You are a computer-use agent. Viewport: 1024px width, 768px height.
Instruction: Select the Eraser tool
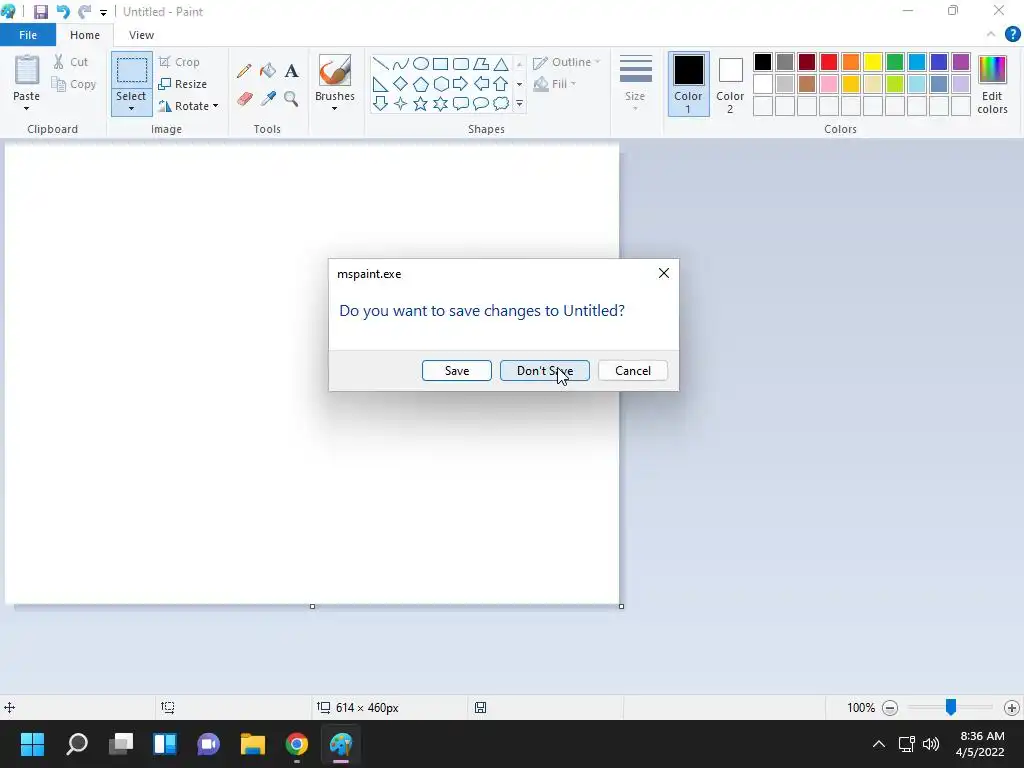(x=244, y=99)
